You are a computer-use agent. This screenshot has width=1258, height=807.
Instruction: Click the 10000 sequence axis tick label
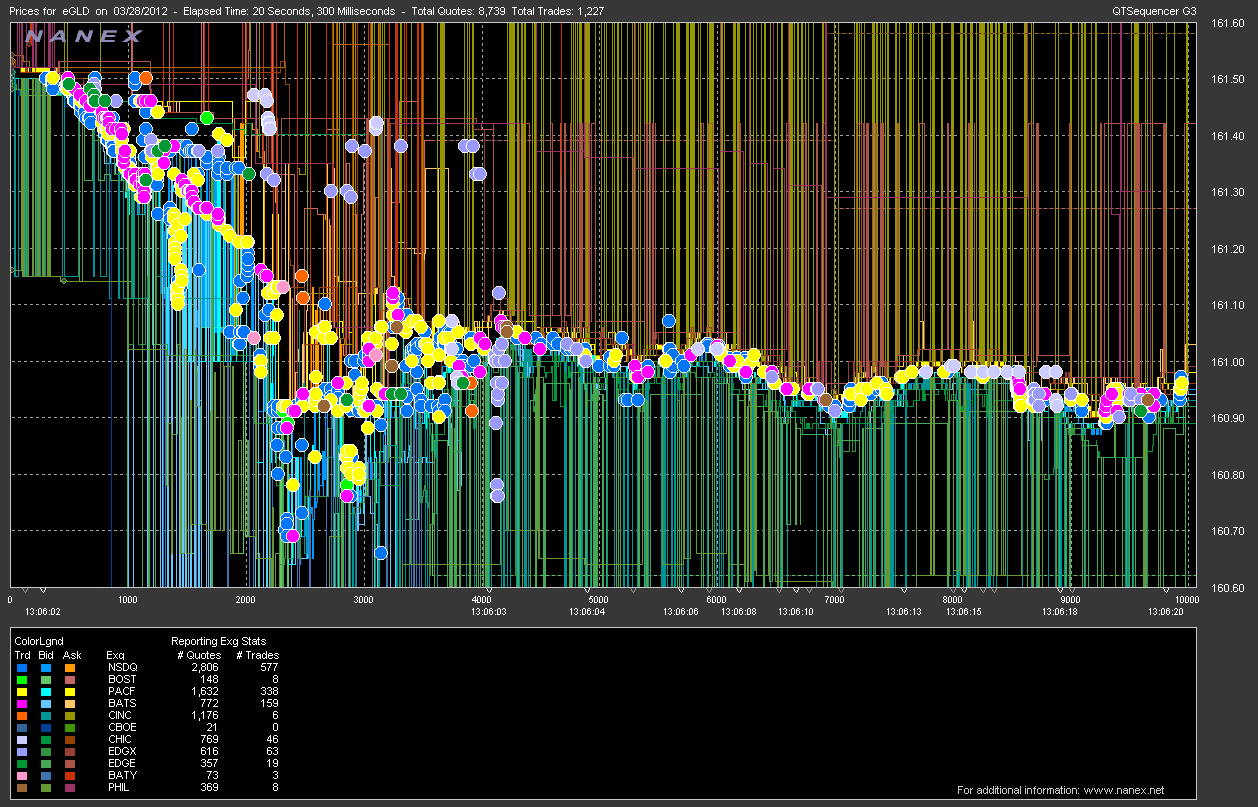1186,600
